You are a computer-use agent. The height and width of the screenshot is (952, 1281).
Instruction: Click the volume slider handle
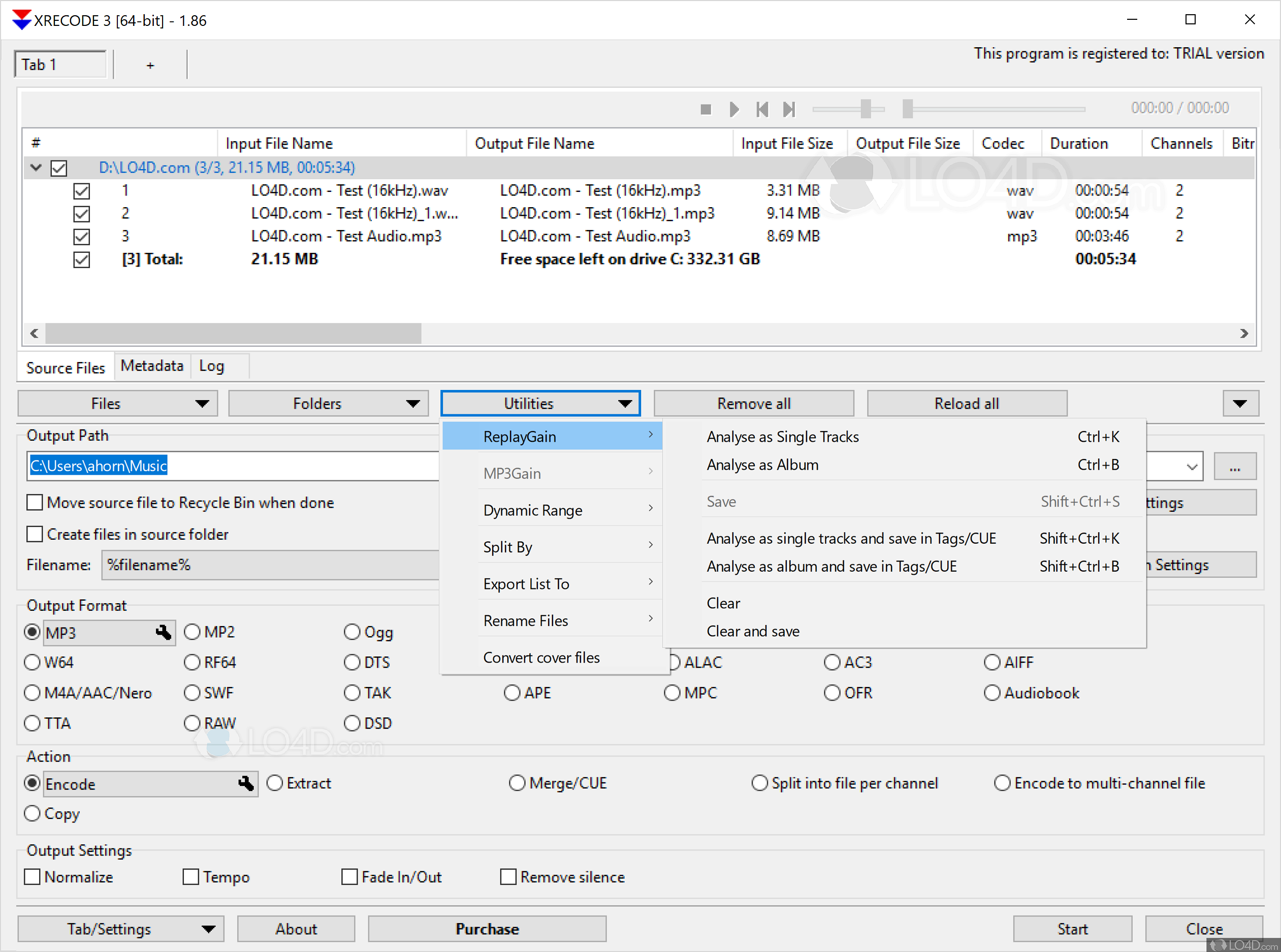[x=865, y=109]
